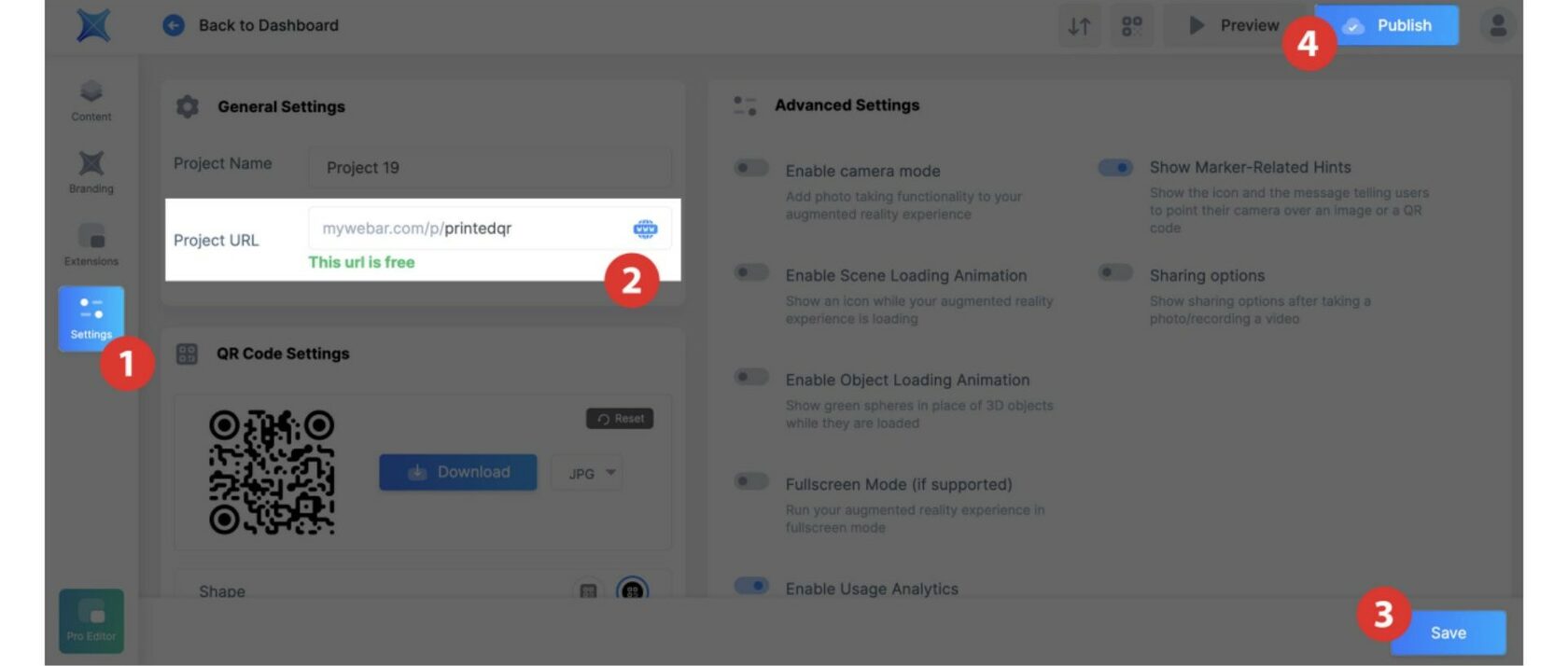Turn off Show Marker-Related Hints

(1115, 168)
